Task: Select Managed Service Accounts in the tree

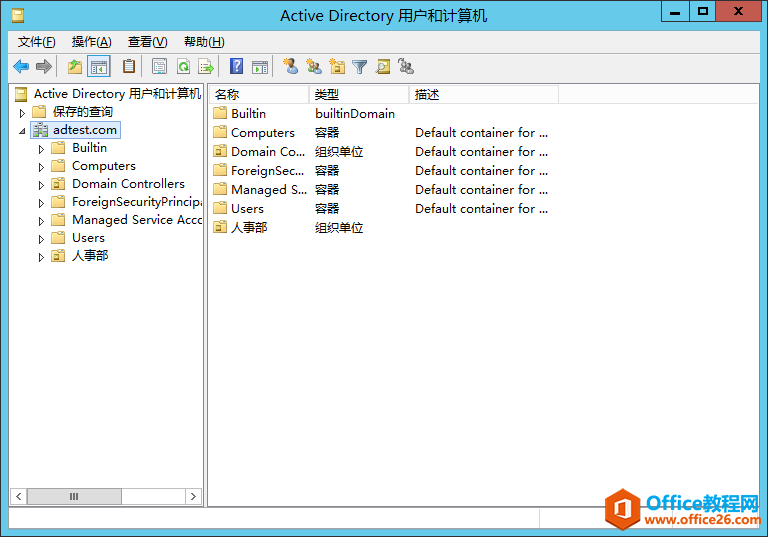Action: (137, 220)
